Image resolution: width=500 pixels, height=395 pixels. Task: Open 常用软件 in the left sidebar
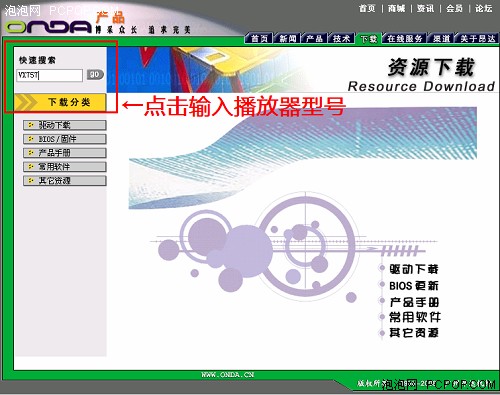tap(65, 167)
